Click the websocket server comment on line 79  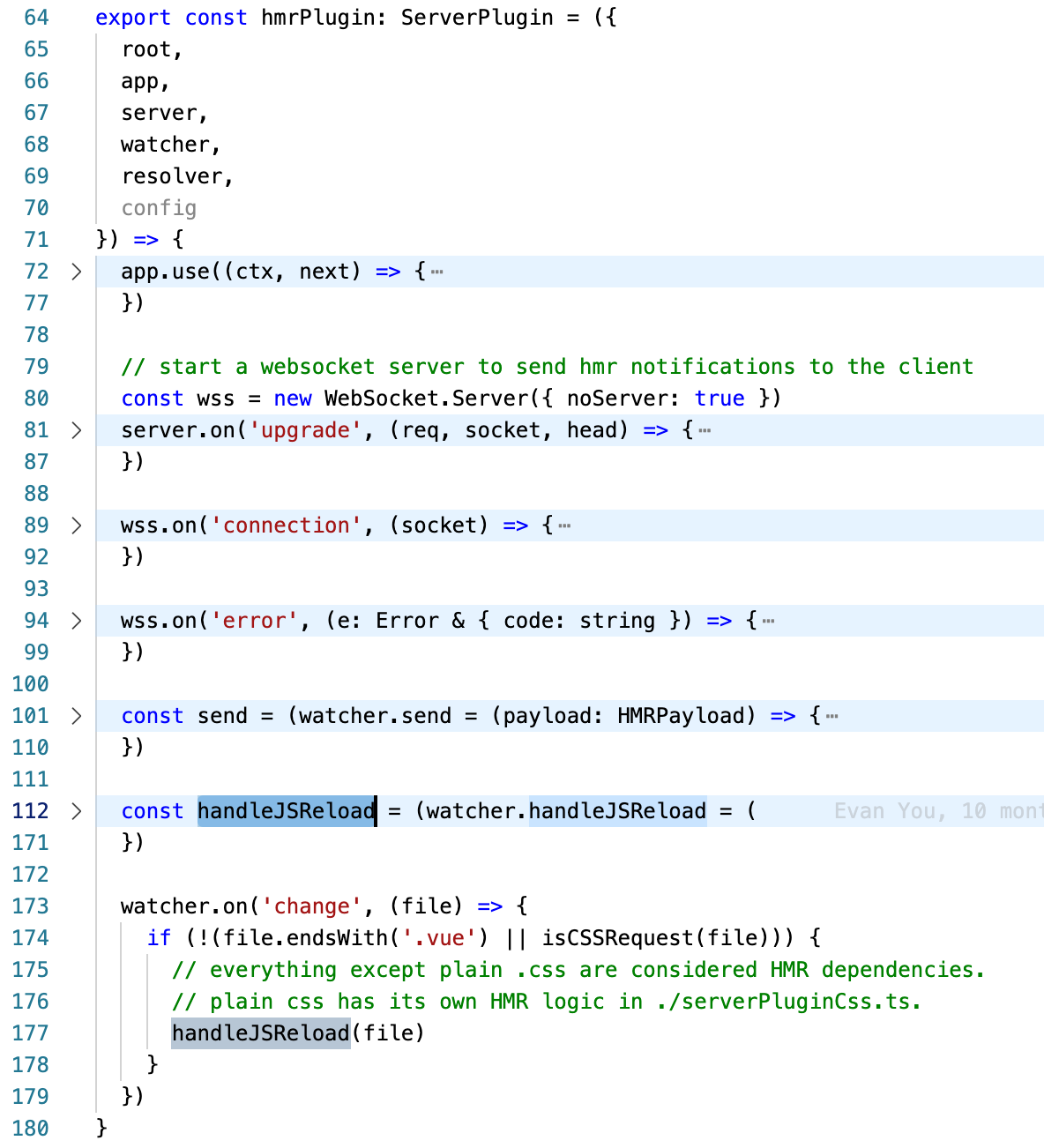pyautogui.click(x=548, y=367)
